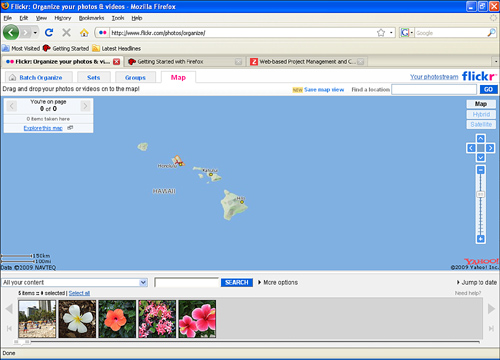
Task: Switch map view to Hybrid
Action: point(481,114)
